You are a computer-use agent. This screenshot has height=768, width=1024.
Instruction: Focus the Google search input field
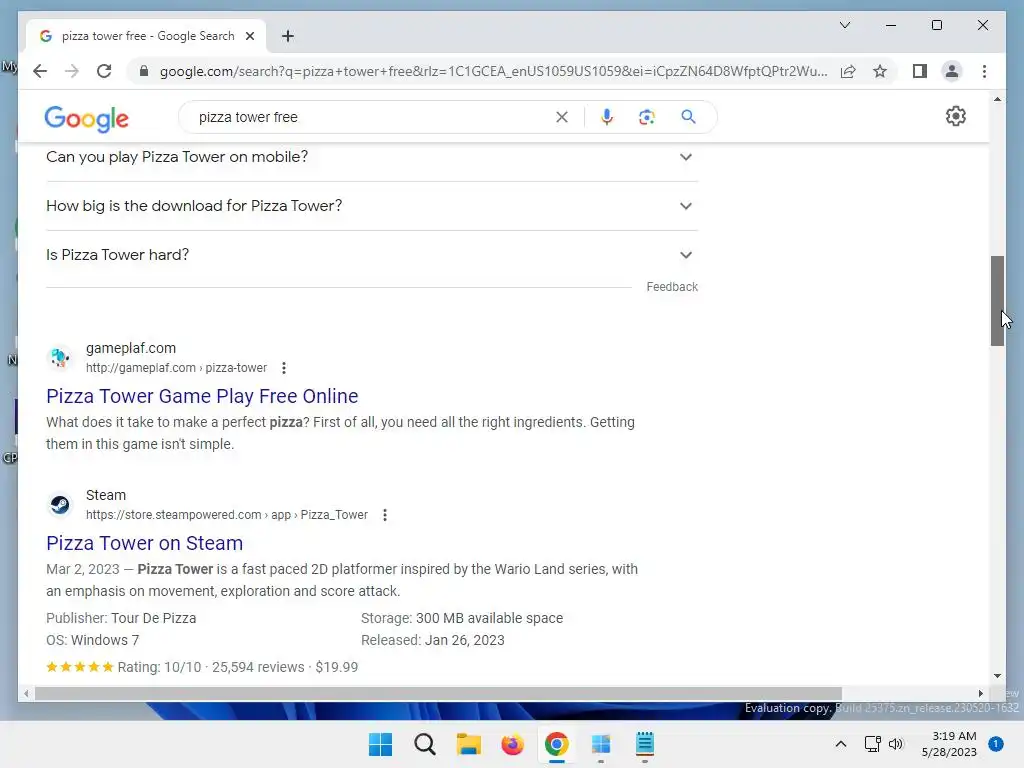[372, 117]
